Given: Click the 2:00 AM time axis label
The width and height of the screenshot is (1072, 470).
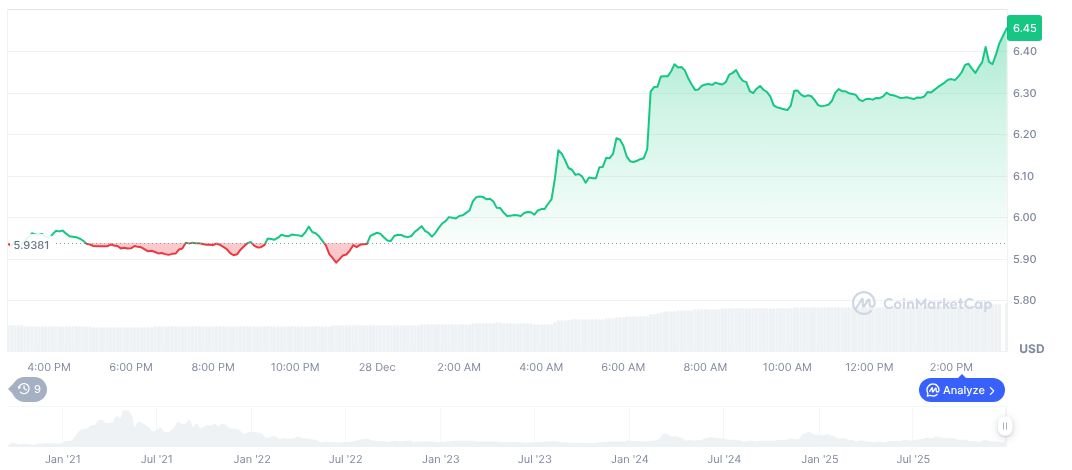Looking at the screenshot, I should (459, 367).
